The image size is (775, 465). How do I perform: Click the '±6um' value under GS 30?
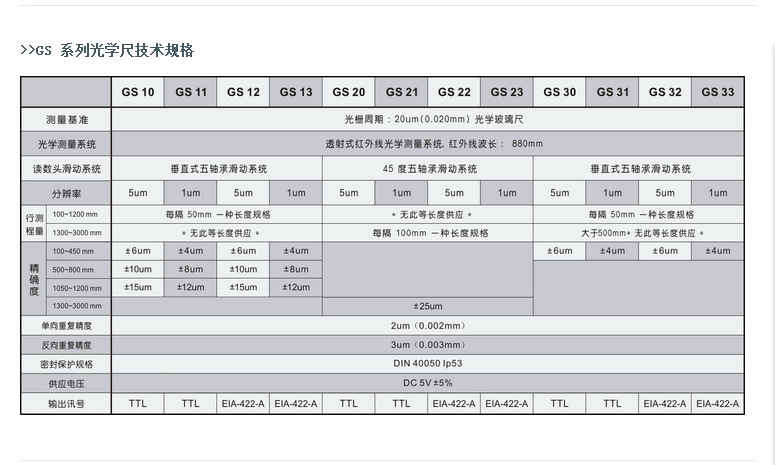click(x=560, y=251)
